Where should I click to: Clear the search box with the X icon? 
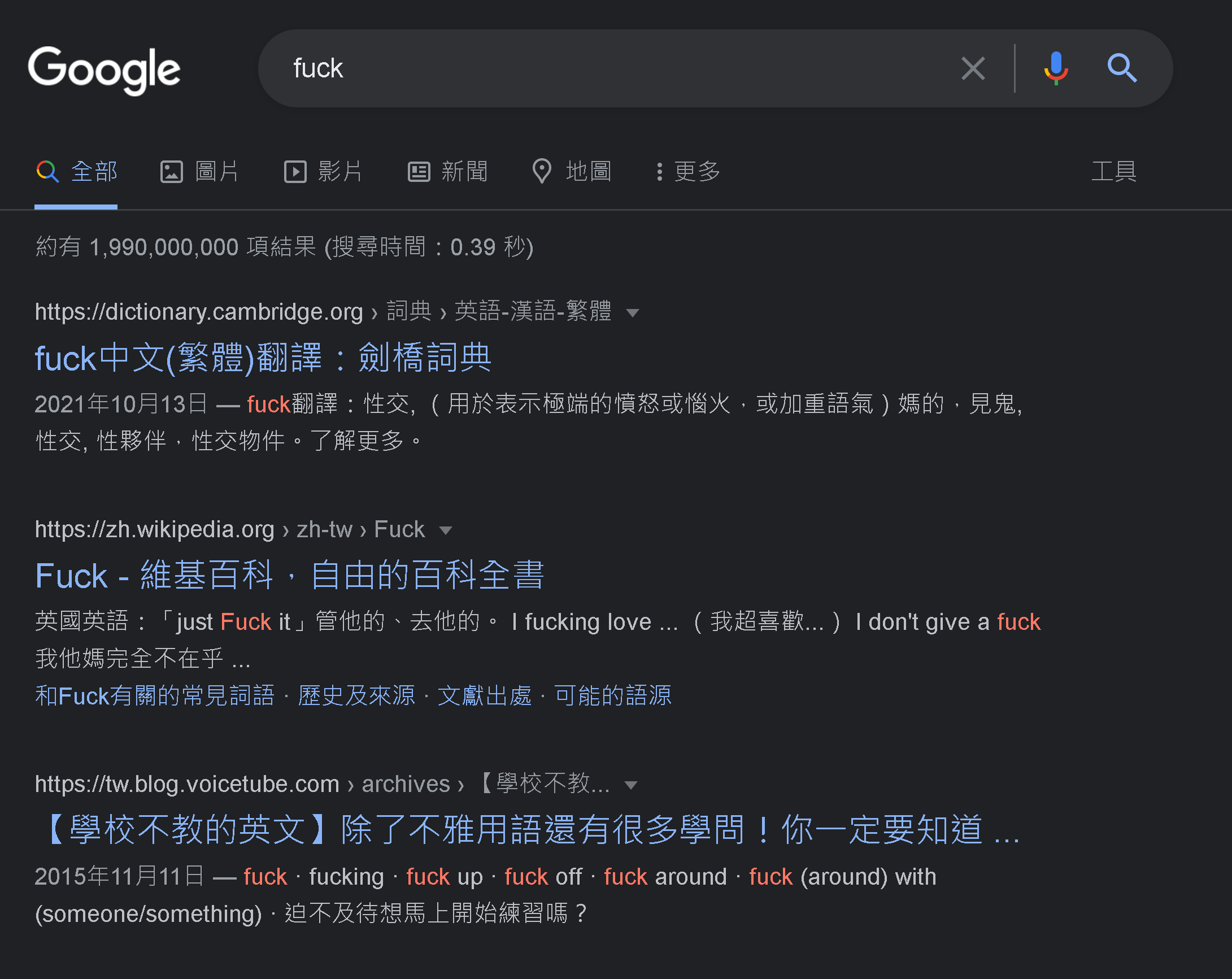[973, 68]
